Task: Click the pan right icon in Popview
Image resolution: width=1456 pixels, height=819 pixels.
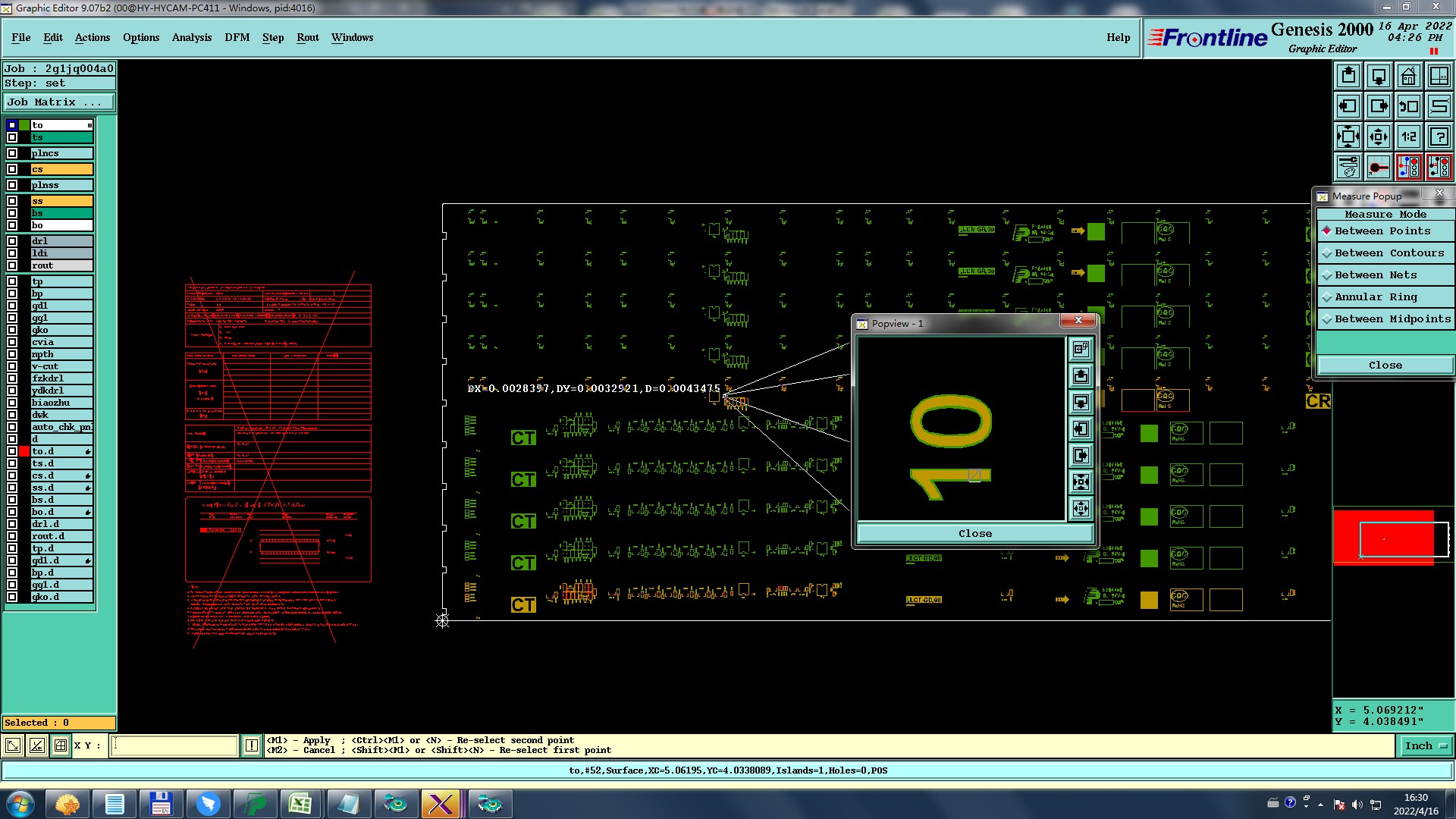Action: tap(1081, 455)
